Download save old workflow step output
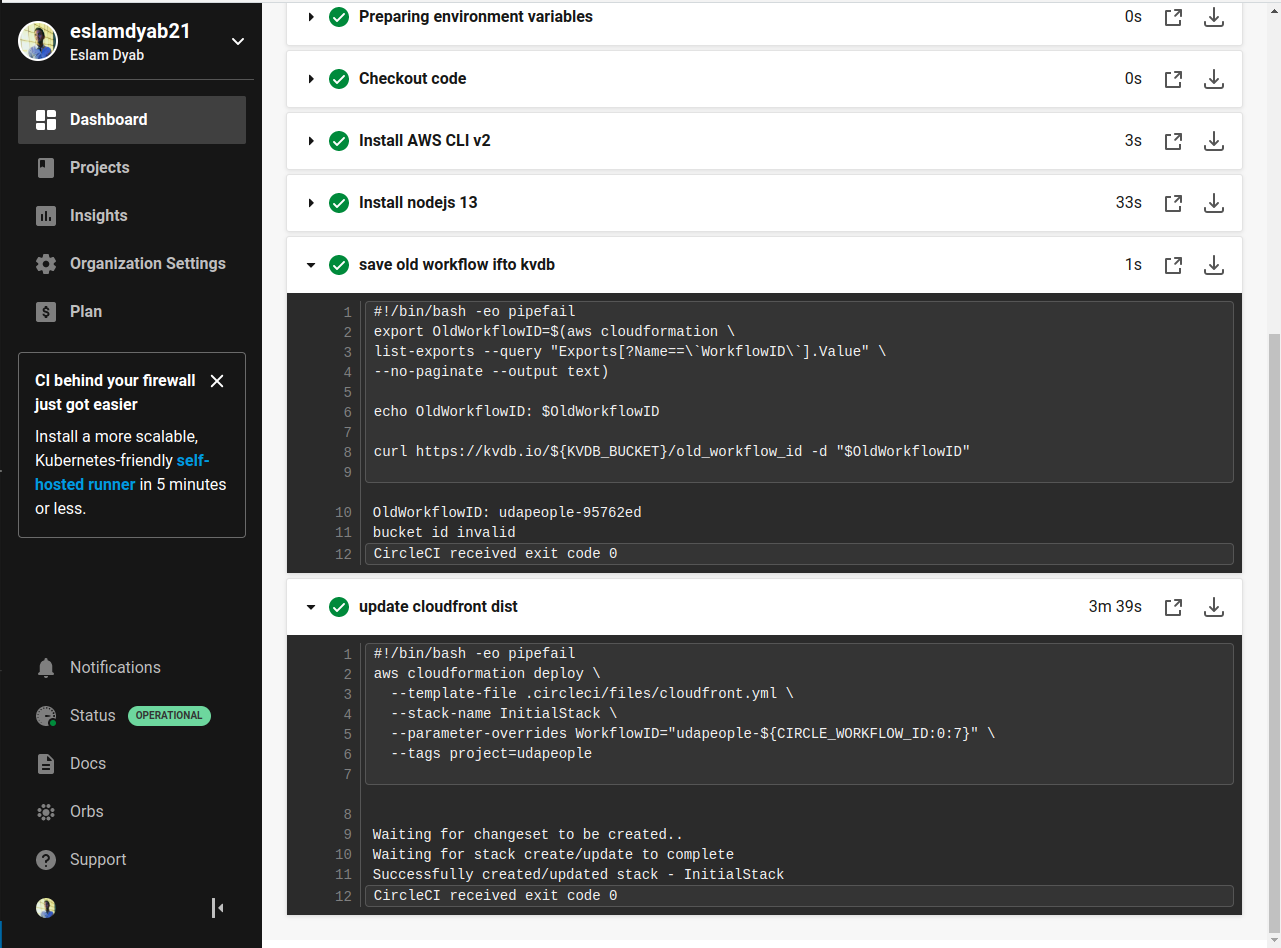Screen dimensions: 1281x948 [x=1214, y=265]
